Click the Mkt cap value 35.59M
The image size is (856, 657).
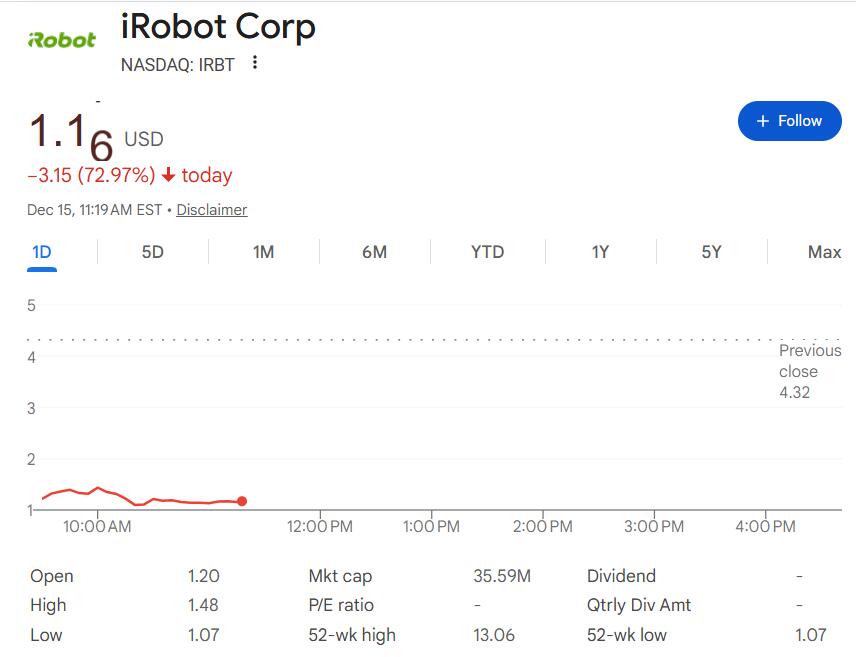click(501, 576)
